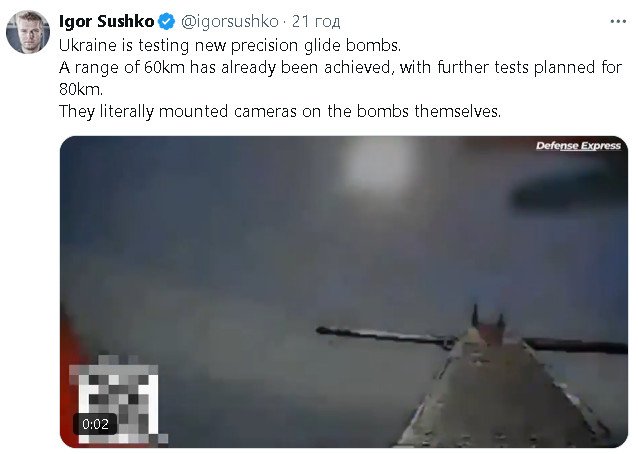Viewport: 638px width, 454px height.
Task: Open Igor Sushko's profile avatar photo
Action: click(28, 32)
